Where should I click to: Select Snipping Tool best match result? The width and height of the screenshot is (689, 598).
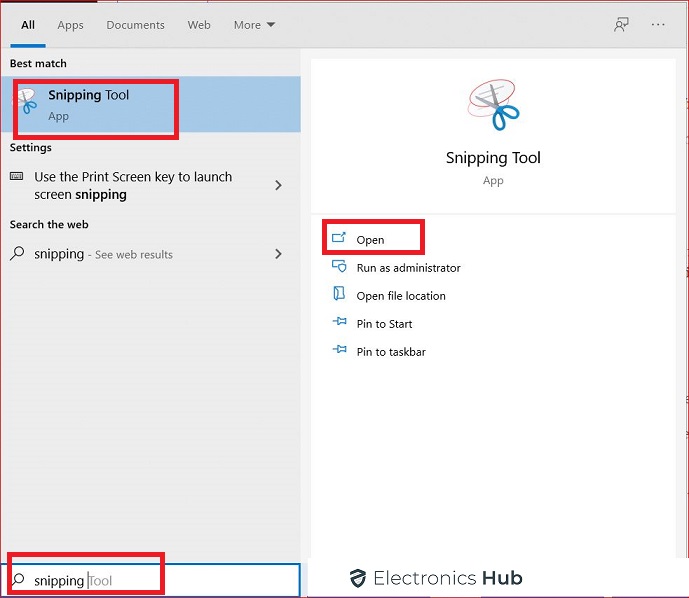click(x=151, y=104)
